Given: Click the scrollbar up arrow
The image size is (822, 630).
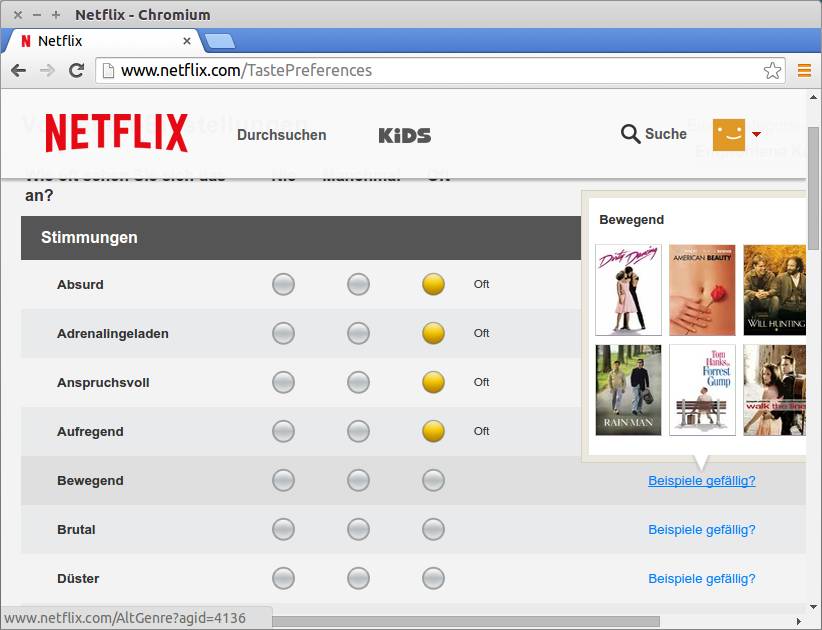Looking at the screenshot, I should pos(814,97).
